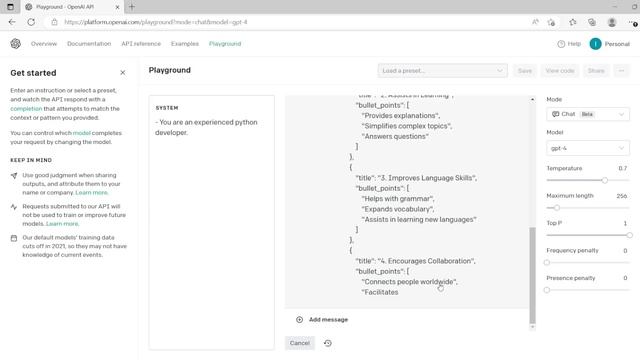Open the API reference nav item
The height and width of the screenshot is (360, 640).
coord(141,44)
